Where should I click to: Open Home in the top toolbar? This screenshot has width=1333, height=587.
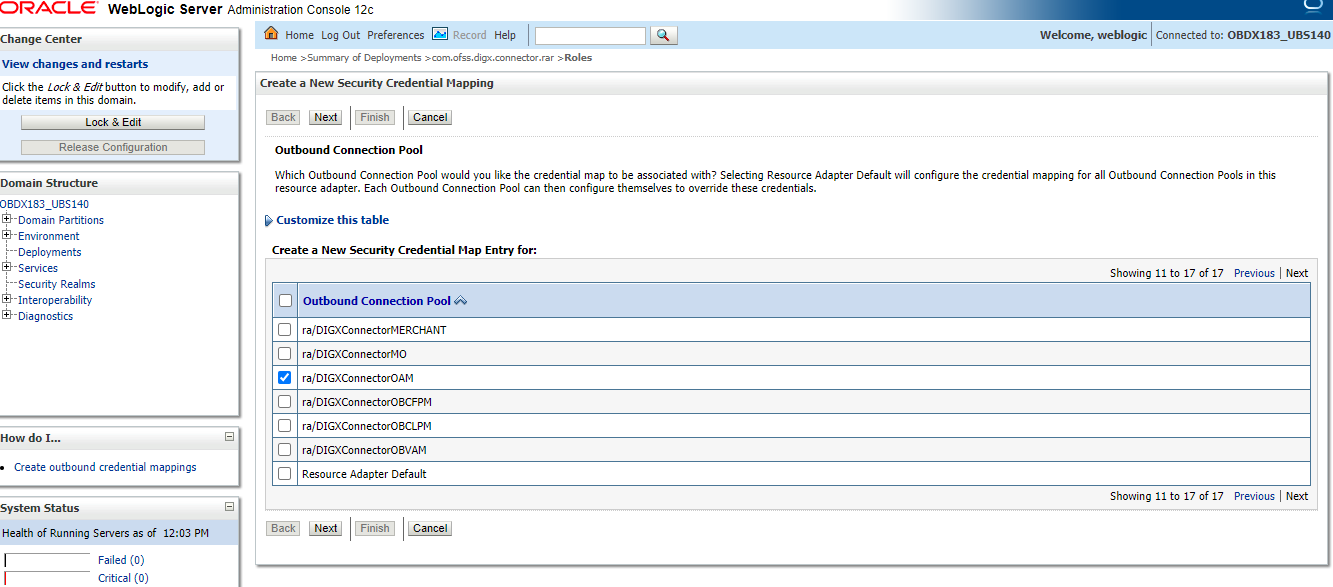(x=299, y=35)
